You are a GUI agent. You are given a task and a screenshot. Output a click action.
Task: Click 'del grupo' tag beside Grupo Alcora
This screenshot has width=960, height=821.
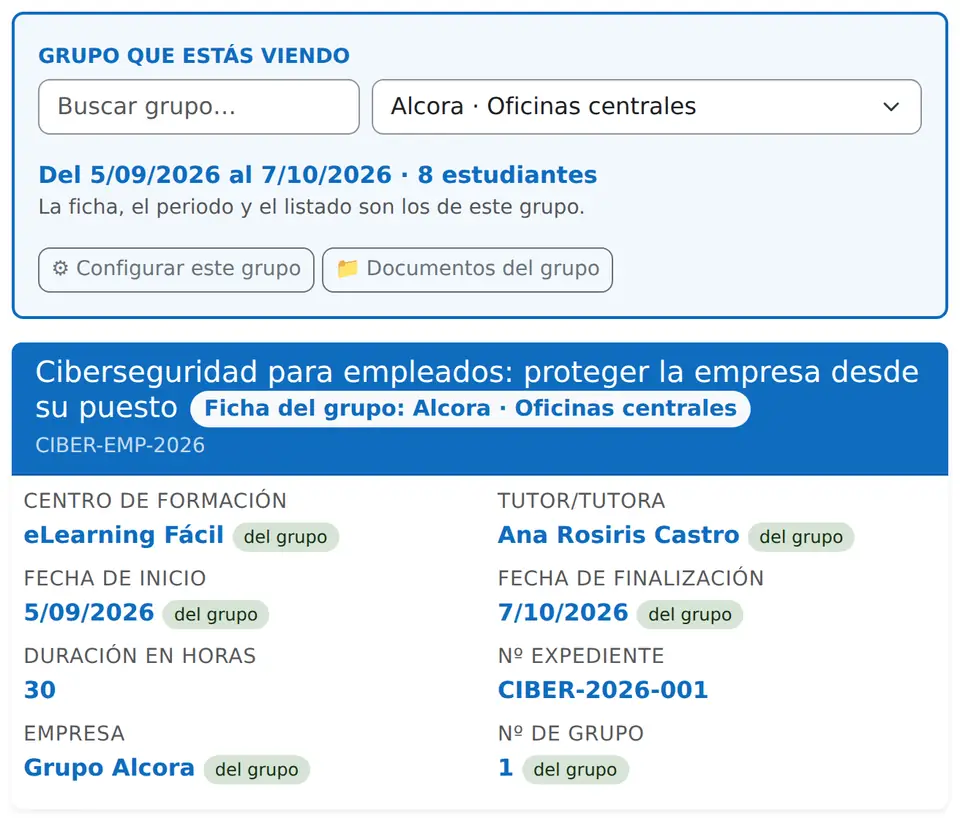click(257, 770)
